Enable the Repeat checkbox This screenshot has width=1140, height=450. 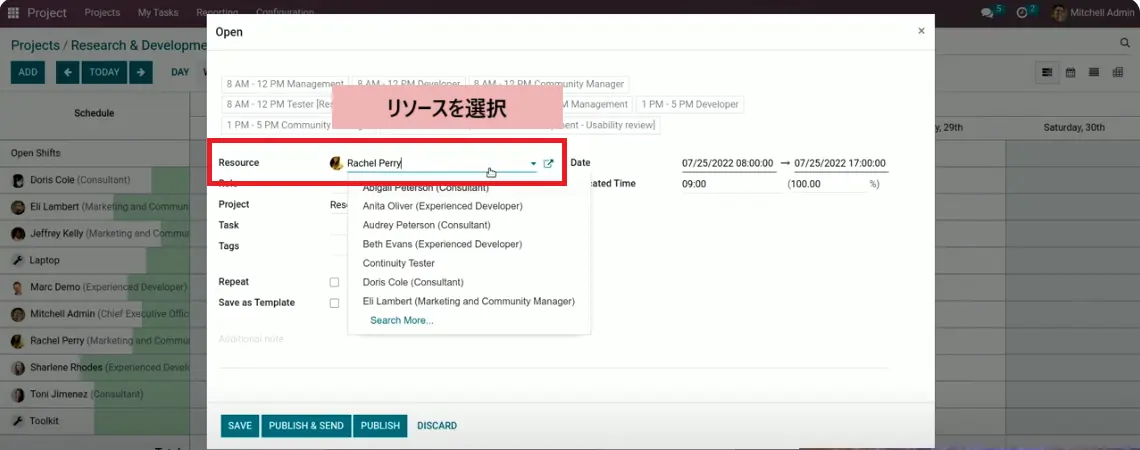[x=334, y=282]
